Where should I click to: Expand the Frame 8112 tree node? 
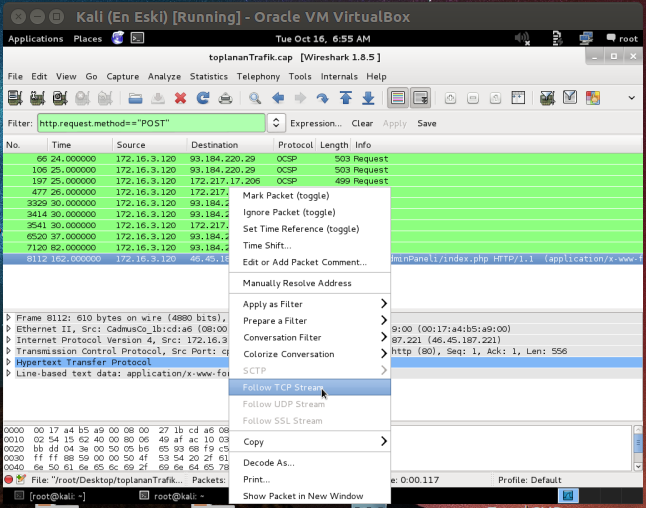9,318
